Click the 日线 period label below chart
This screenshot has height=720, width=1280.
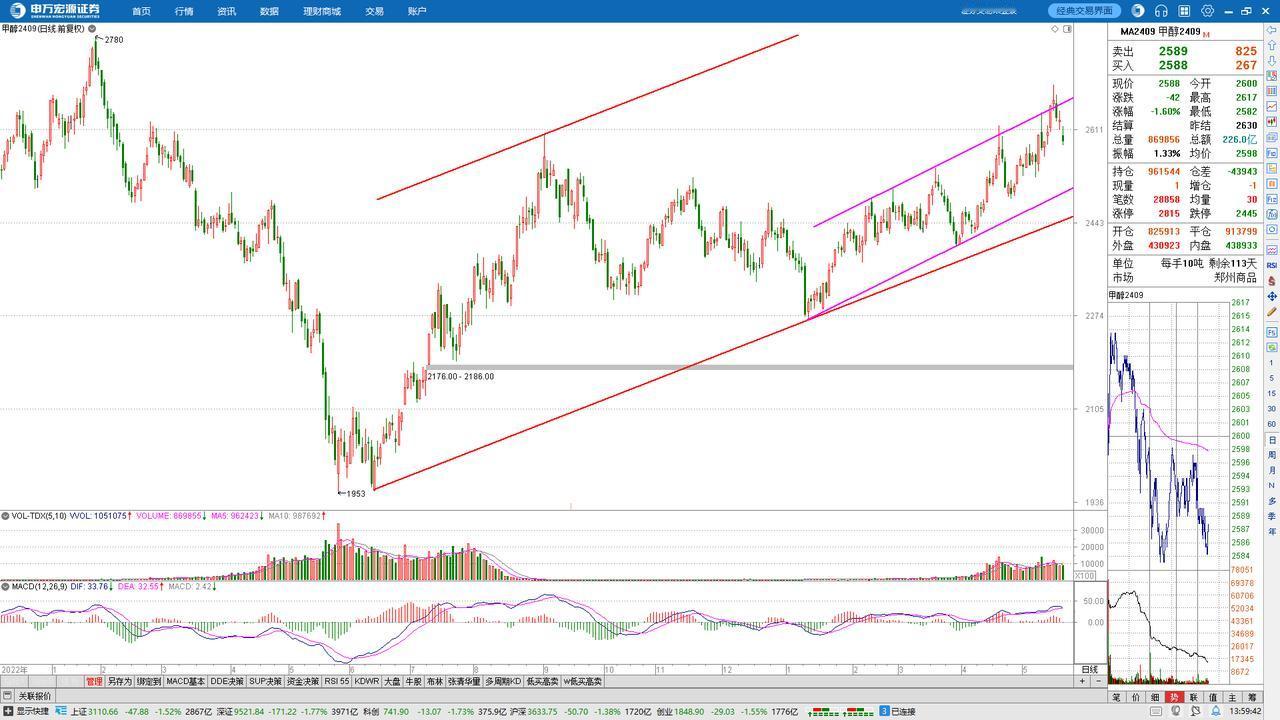tap(1089, 669)
